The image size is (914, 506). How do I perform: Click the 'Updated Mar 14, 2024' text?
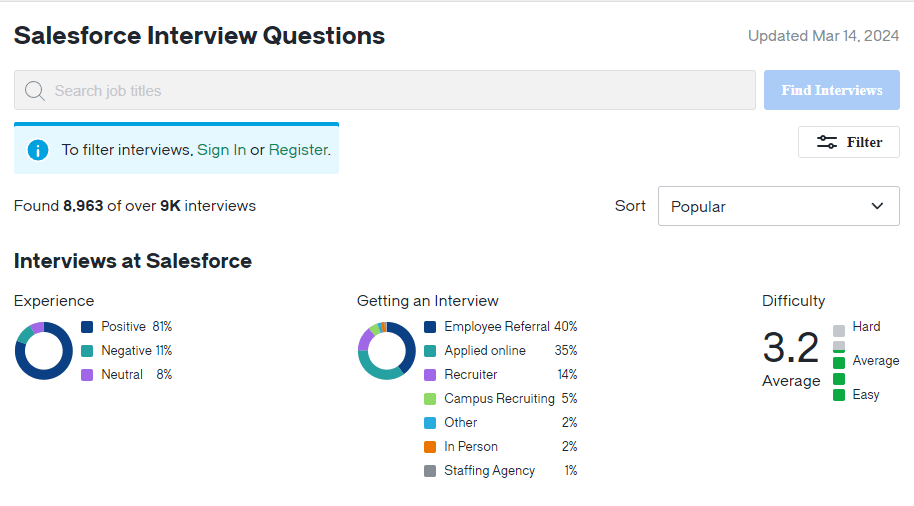pos(824,36)
